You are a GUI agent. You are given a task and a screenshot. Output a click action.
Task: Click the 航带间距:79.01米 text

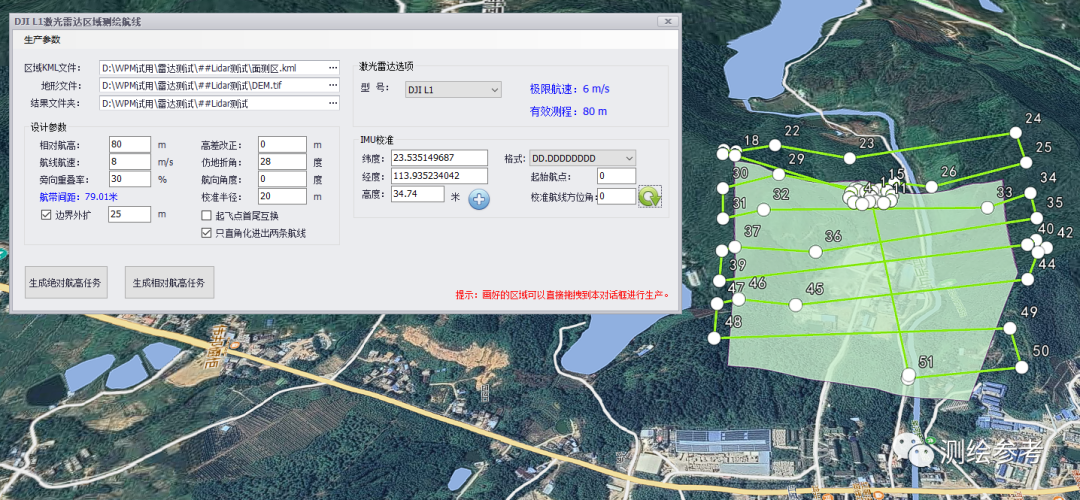coord(81,196)
